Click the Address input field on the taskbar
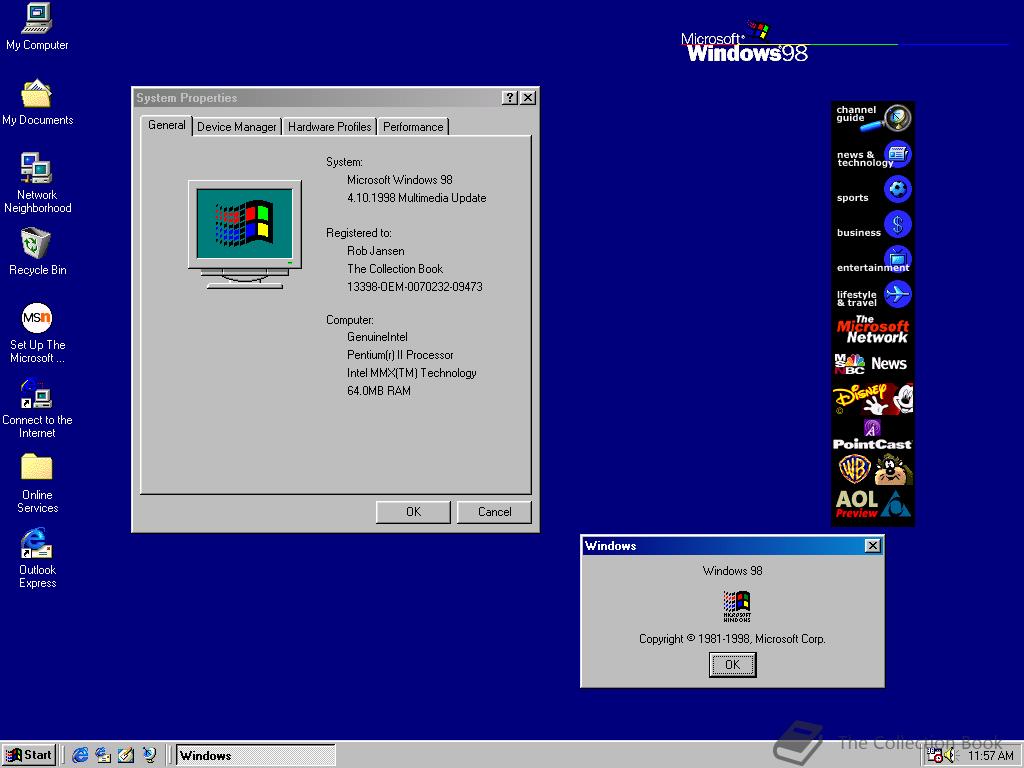This screenshot has height=768, width=1024. pyautogui.click(x=255, y=755)
